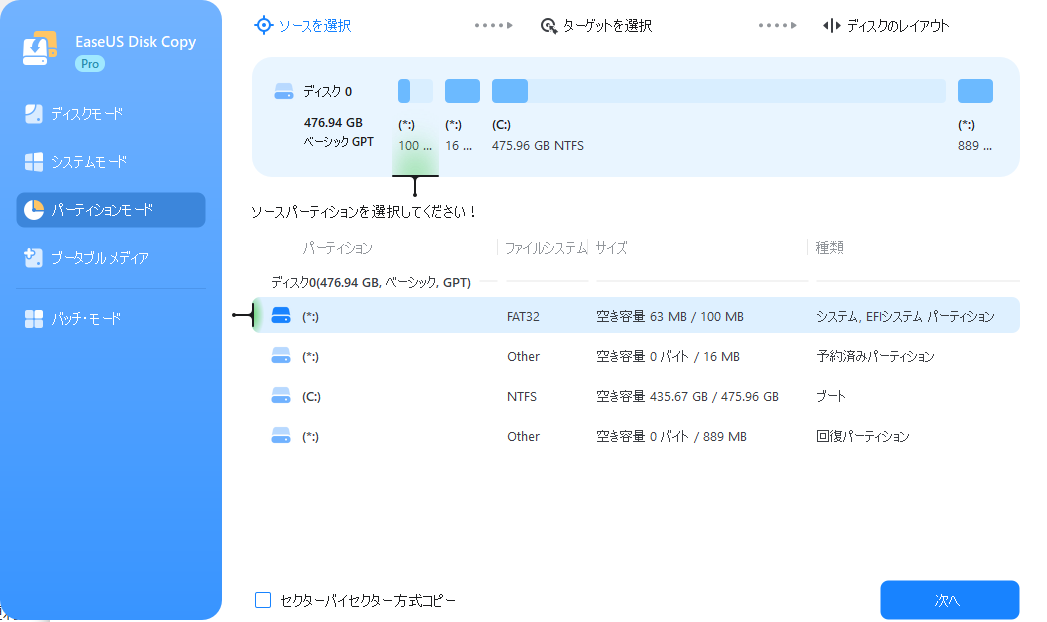Enable セクターバイセクター方式コピー checkbox
Viewport: 1047px width, 622px height.
click(263, 600)
